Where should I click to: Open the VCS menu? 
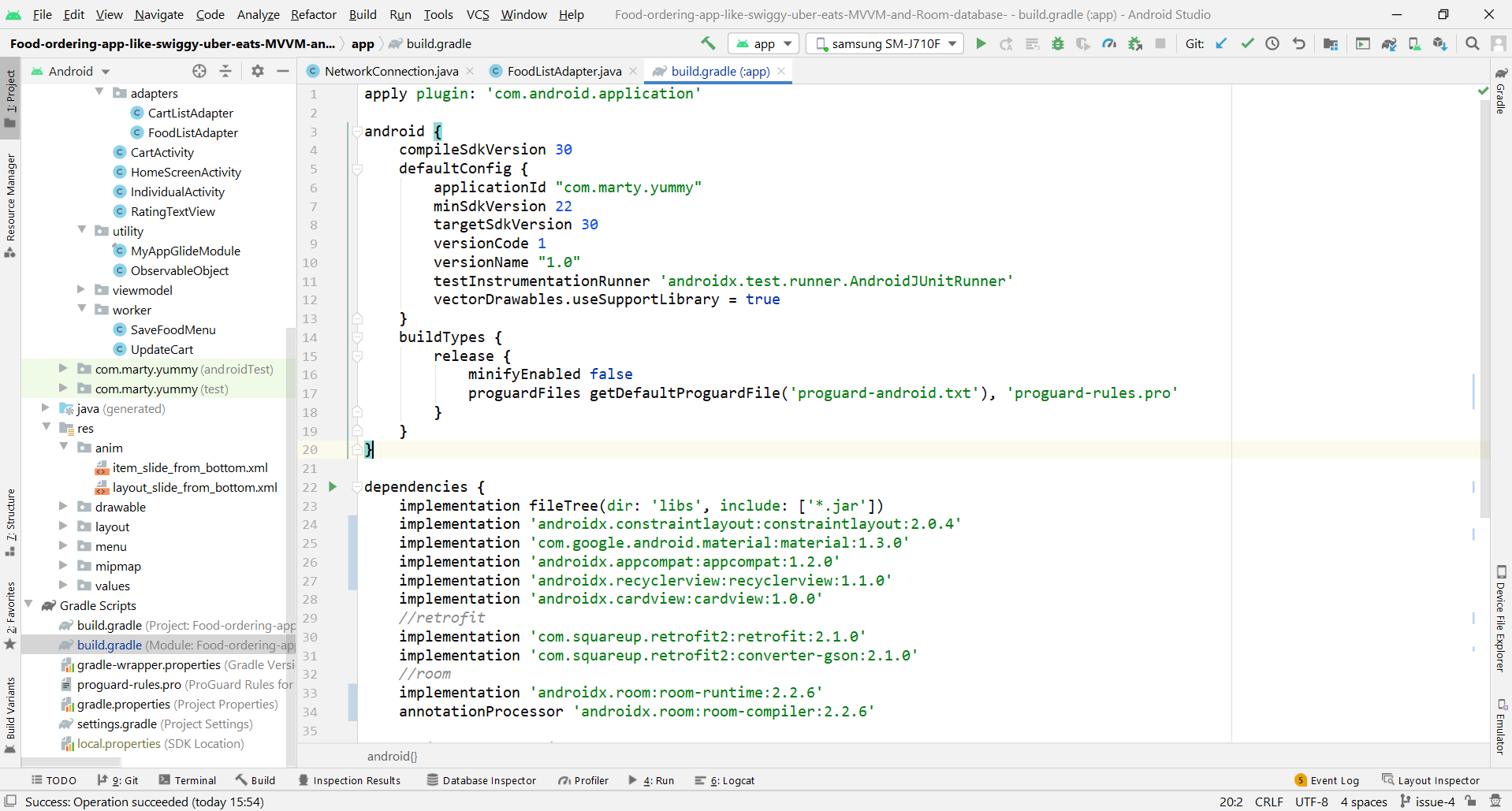tap(478, 14)
